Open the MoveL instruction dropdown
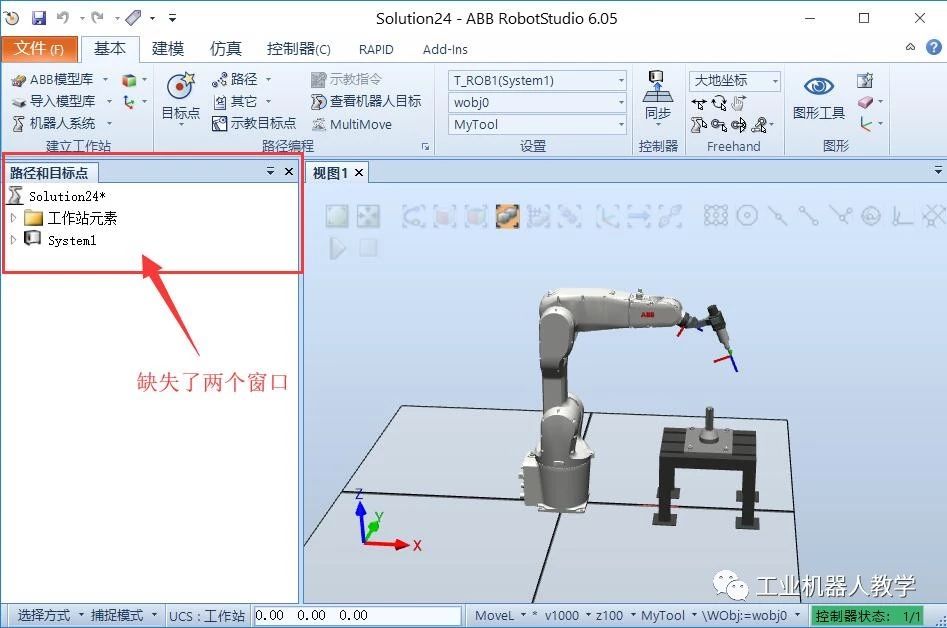 (500, 615)
